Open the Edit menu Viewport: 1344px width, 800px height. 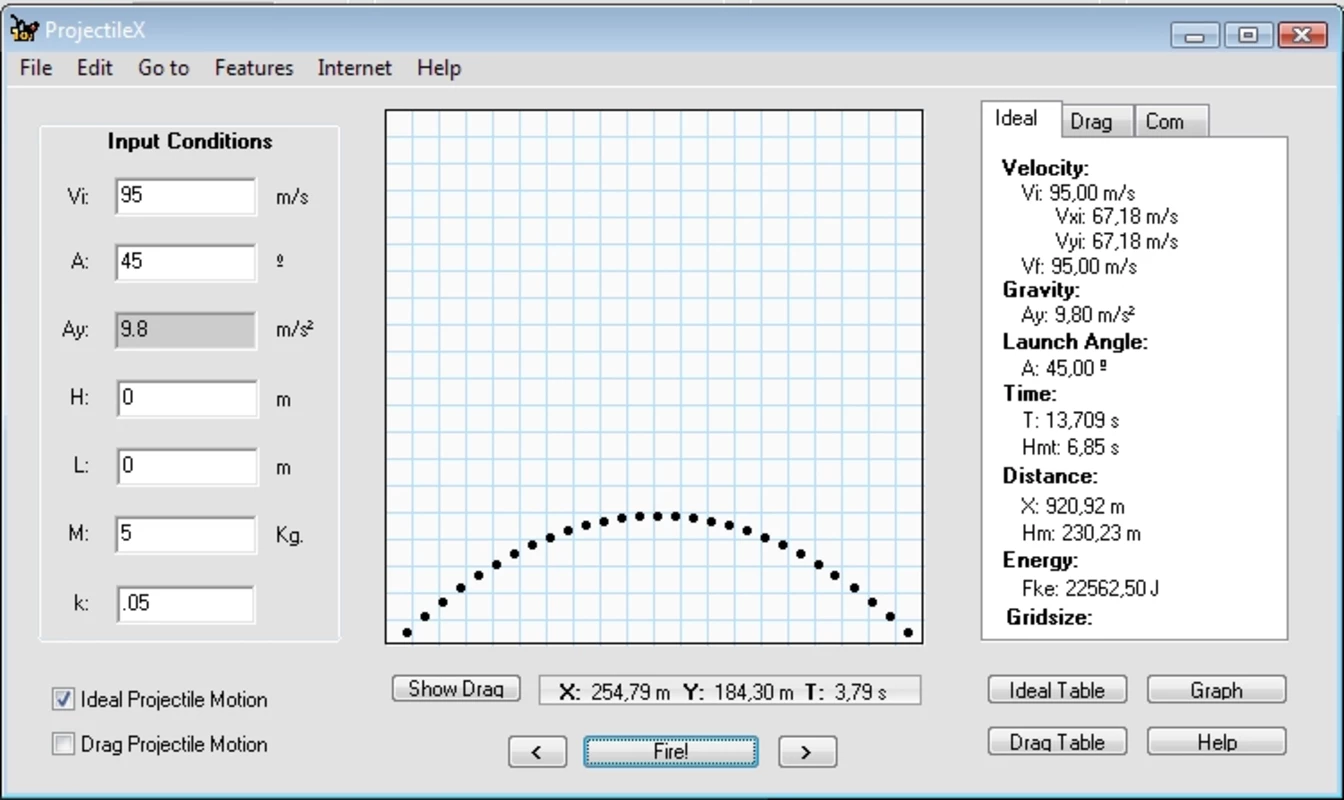tap(95, 68)
